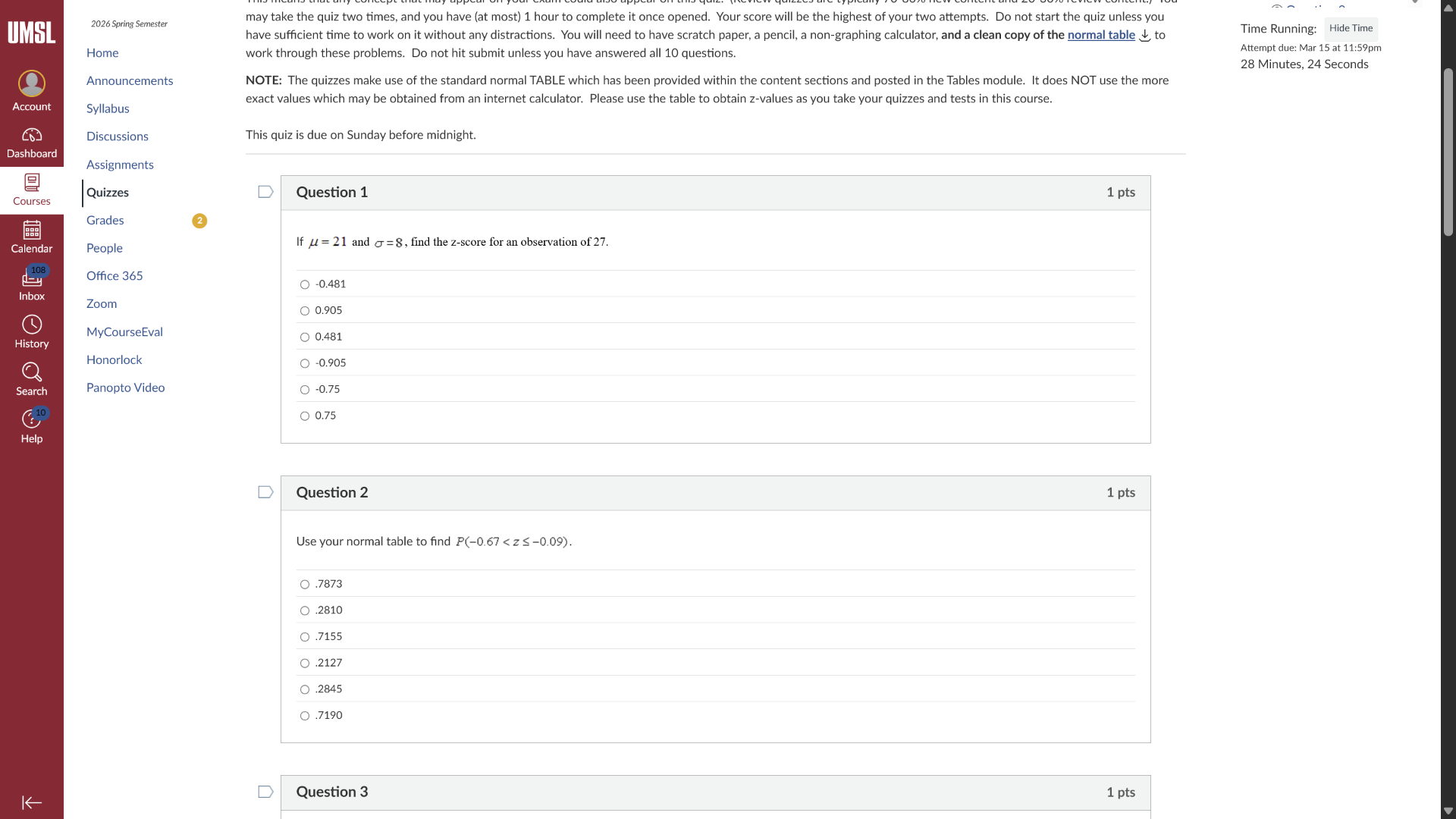The width and height of the screenshot is (1456, 819).
Task: Flag Question 2 with bookmark icon
Action: [265, 492]
